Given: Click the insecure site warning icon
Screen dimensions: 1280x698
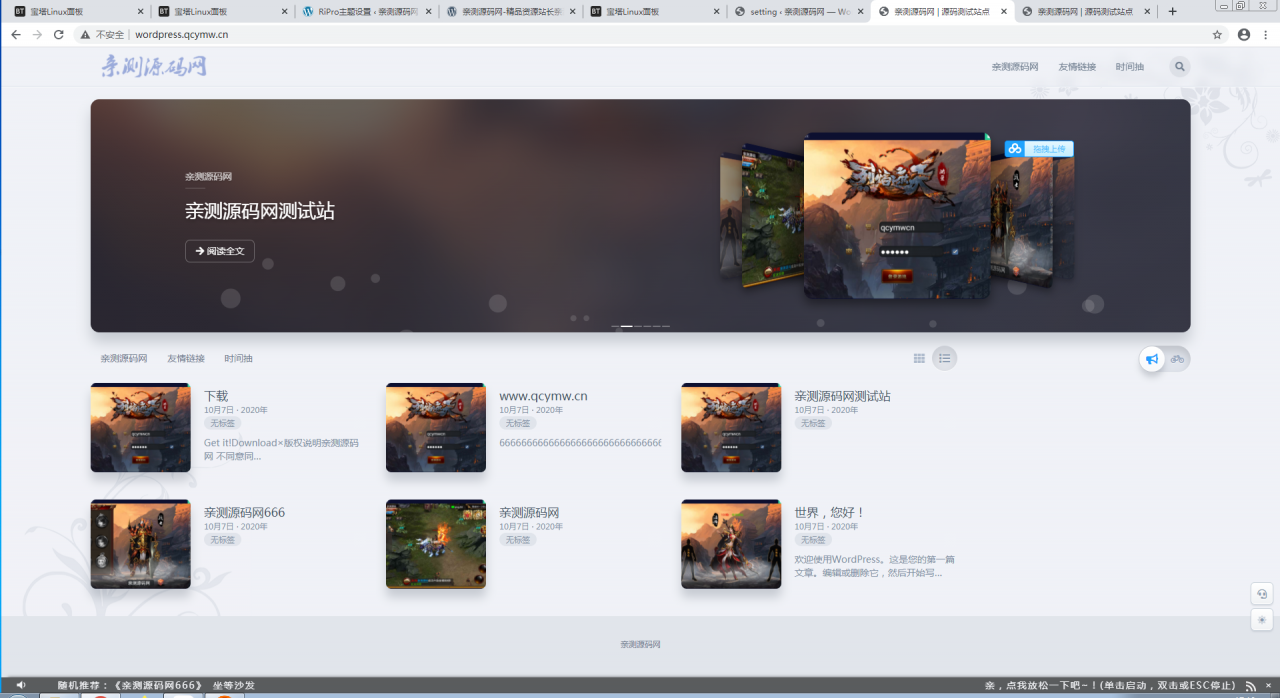Looking at the screenshot, I should 85,34.
